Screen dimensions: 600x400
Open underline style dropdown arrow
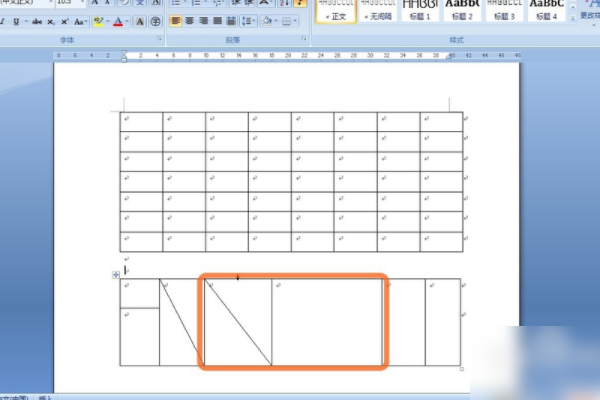tap(26, 22)
